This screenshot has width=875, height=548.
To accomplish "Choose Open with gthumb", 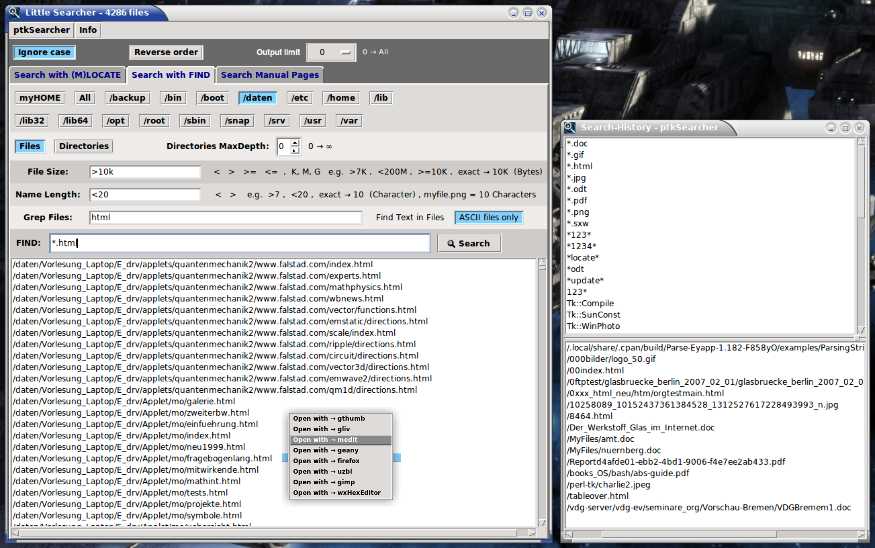I will pos(340,419).
